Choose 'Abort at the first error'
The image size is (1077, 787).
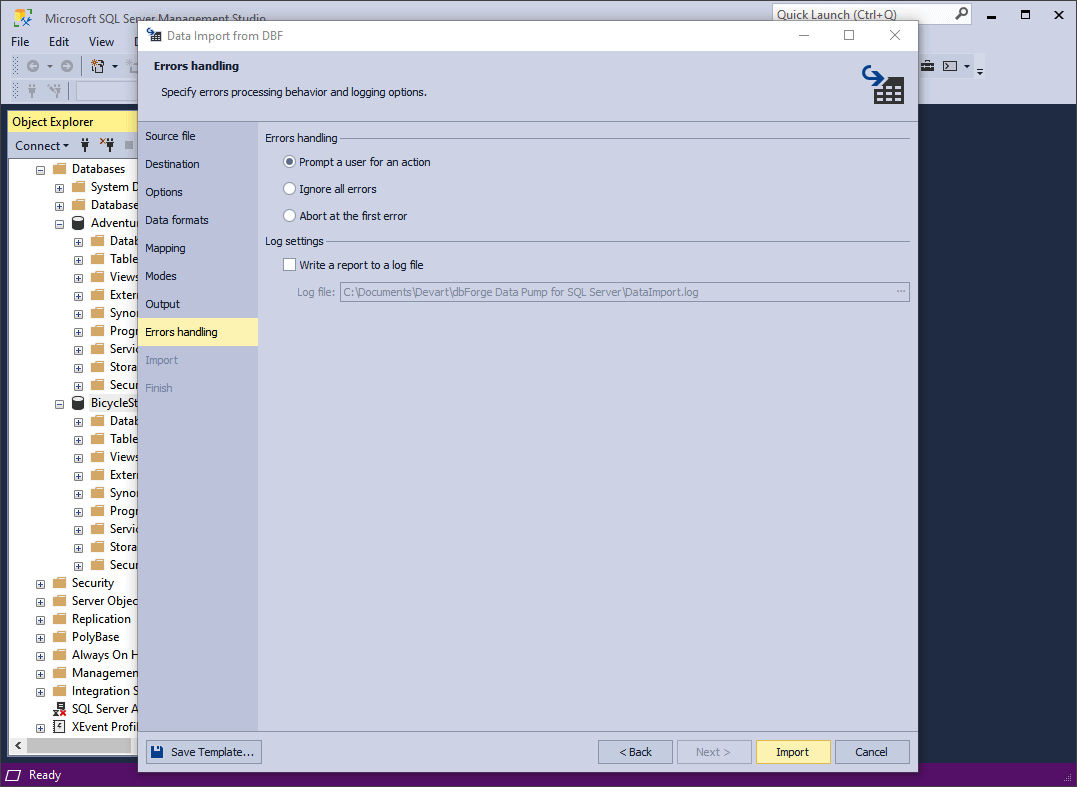[x=290, y=216]
